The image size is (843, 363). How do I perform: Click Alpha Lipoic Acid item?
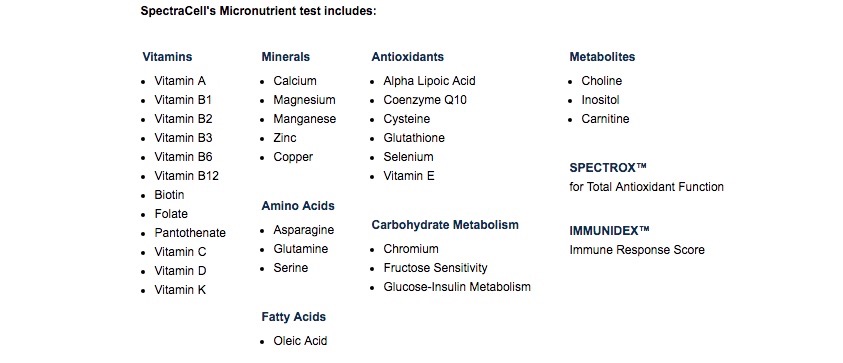coord(429,81)
